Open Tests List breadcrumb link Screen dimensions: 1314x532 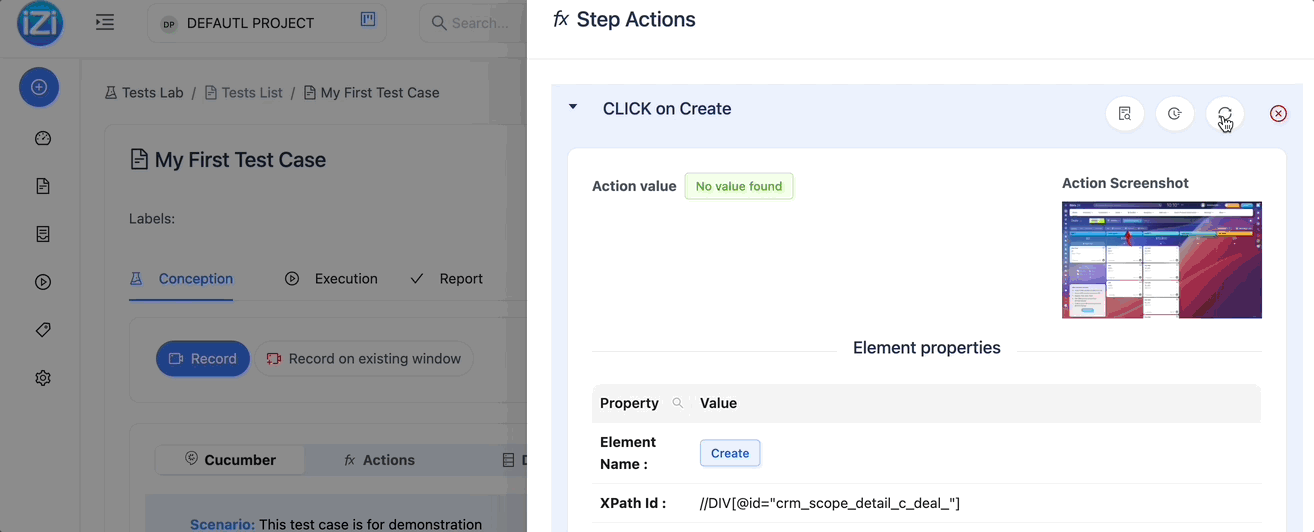(x=243, y=92)
